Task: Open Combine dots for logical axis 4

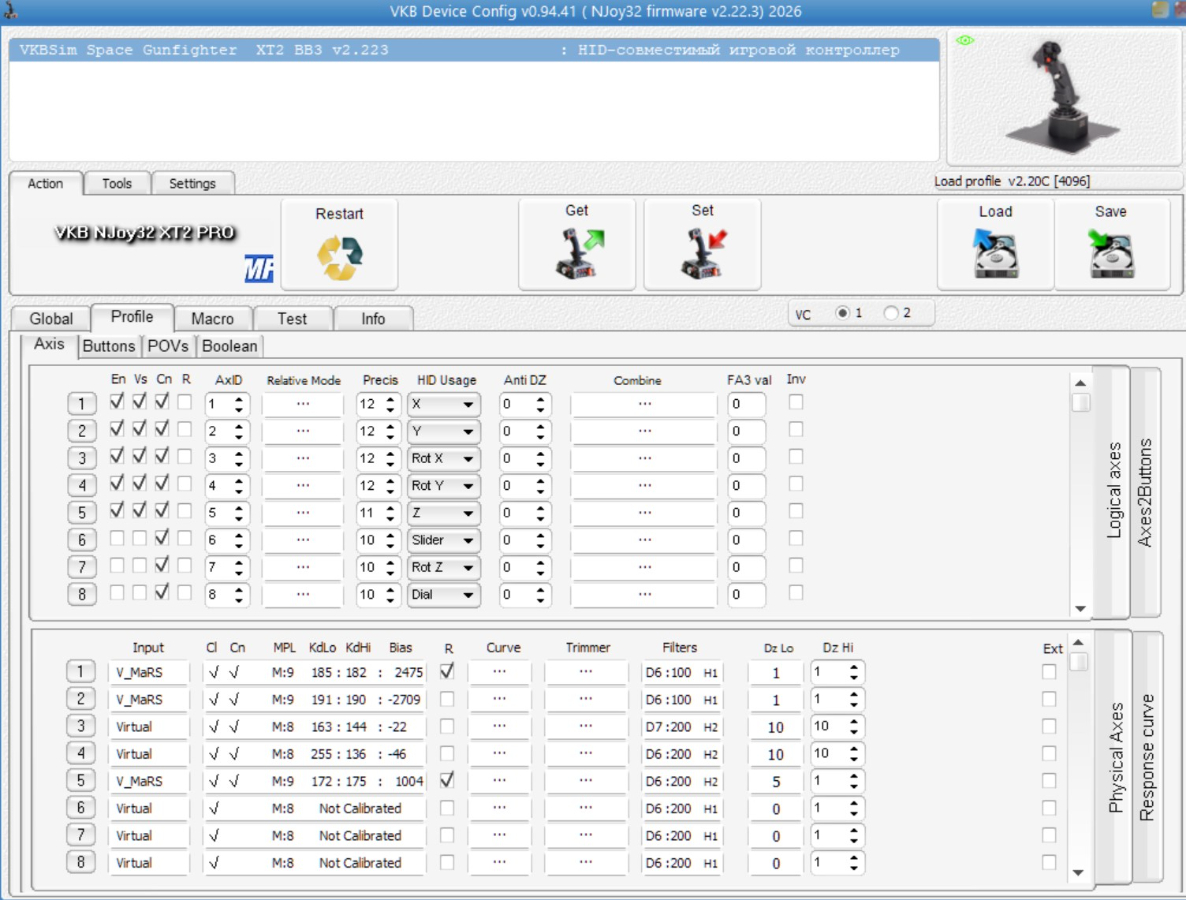Action: point(644,486)
